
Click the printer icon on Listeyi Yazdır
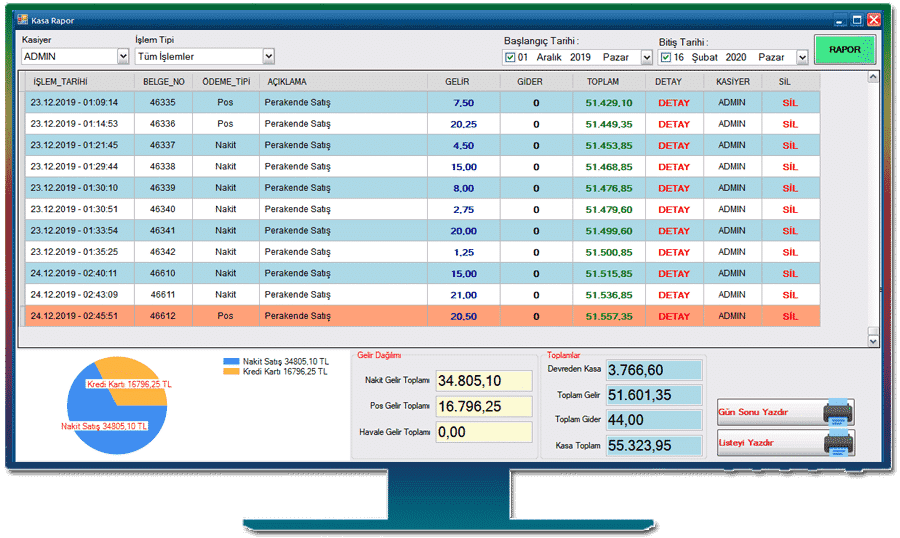(x=838, y=442)
